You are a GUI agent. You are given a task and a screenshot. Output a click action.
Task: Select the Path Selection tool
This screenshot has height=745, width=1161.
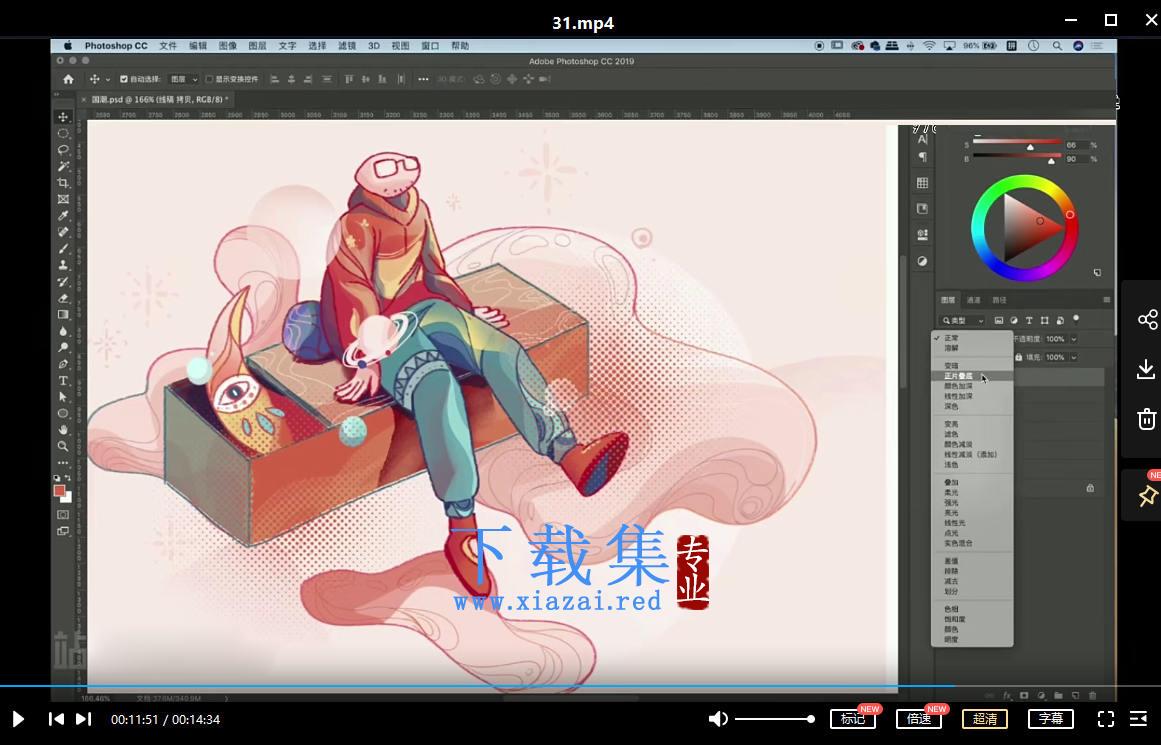pyautogui.click(x=63, y=397)
